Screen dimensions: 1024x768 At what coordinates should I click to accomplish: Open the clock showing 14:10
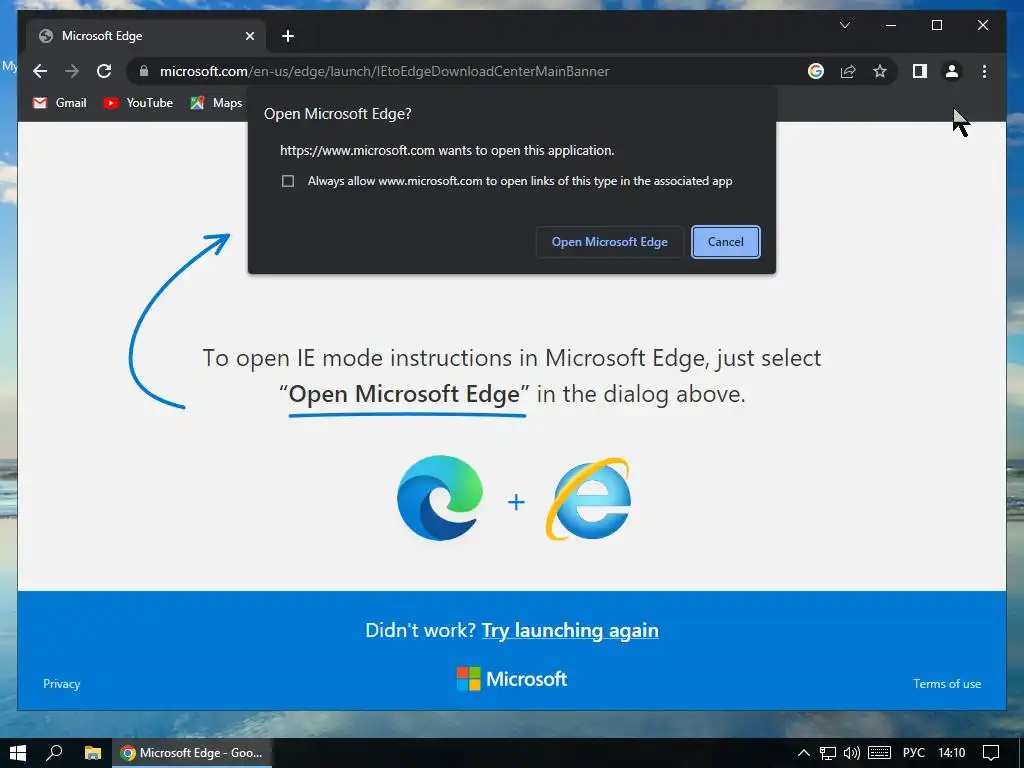pos(952,753)
